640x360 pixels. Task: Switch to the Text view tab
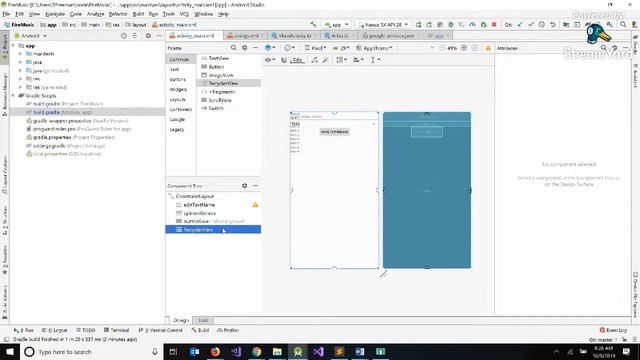pos(203,320)
